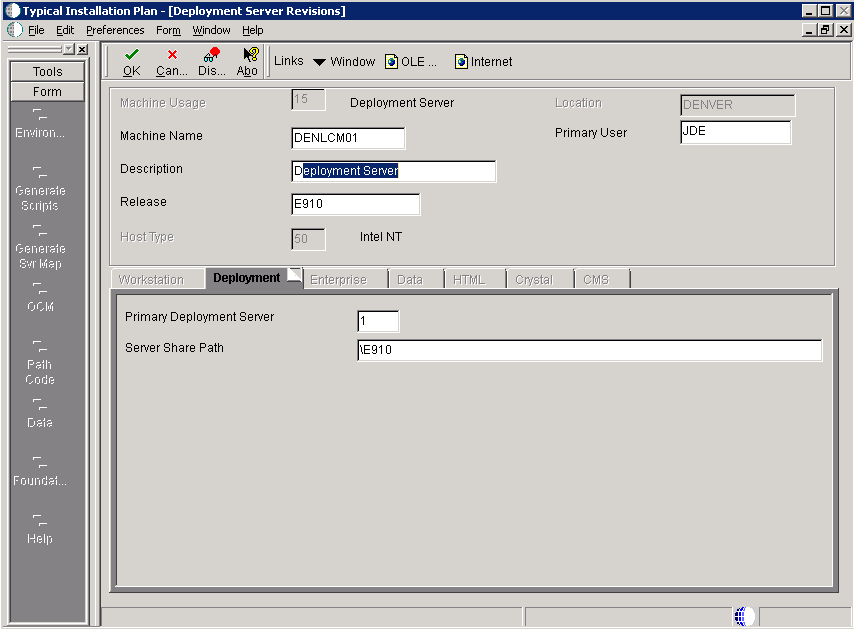Close the left sidebar panel

82,50
